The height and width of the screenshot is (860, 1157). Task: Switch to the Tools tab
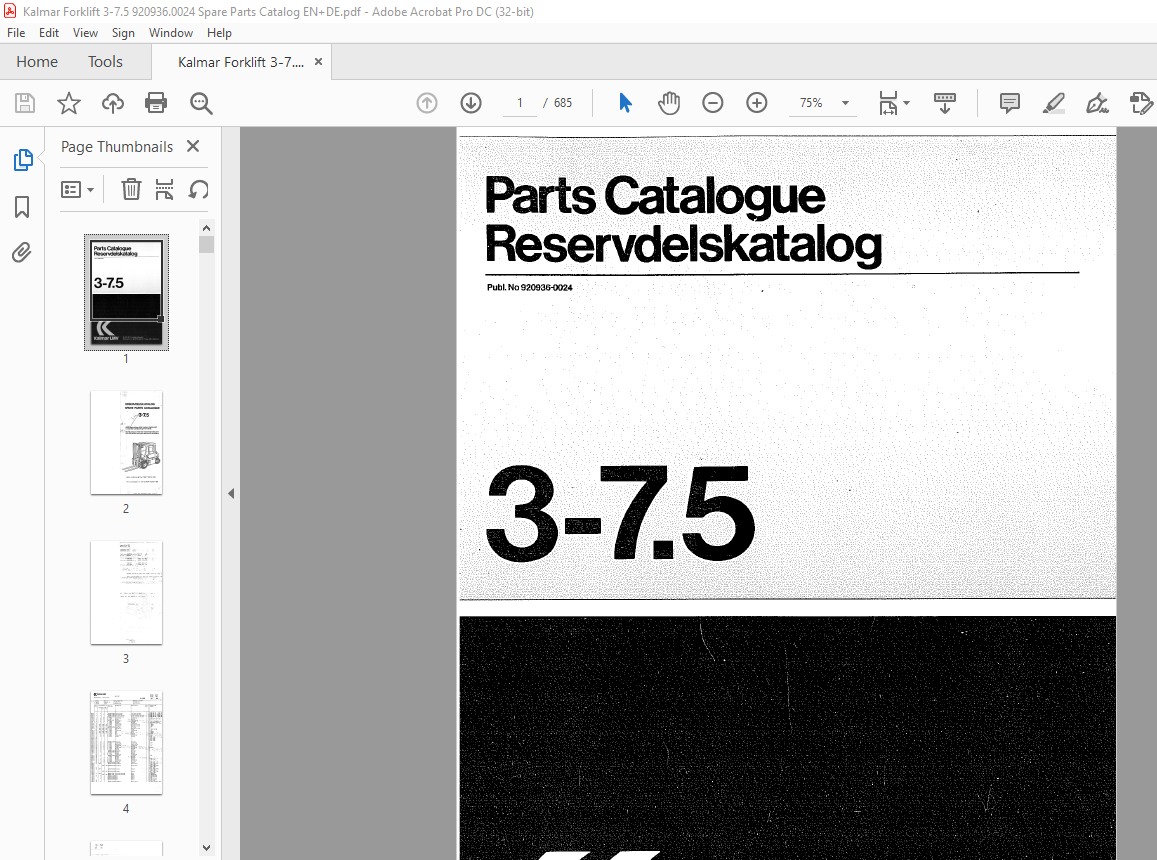(x=106, y=62)
